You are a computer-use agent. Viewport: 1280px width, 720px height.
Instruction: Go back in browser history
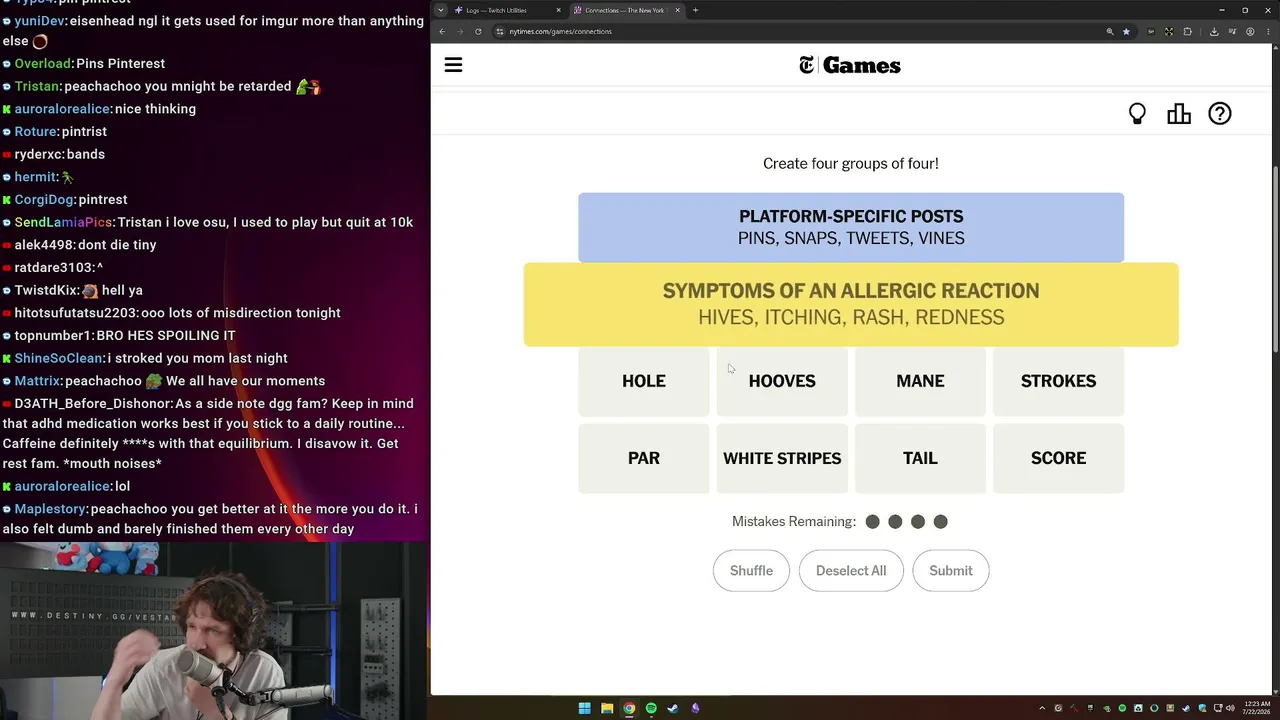442,31
